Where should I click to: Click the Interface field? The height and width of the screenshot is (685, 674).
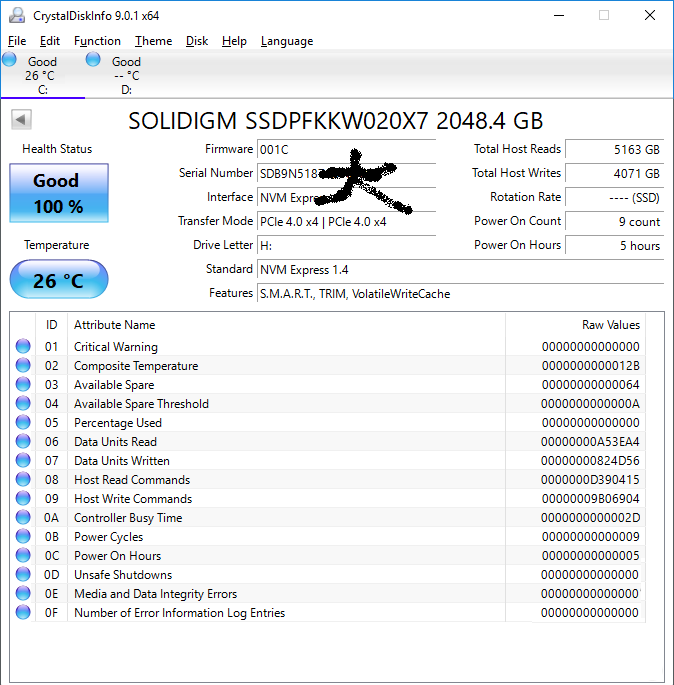tap(346, 197)
